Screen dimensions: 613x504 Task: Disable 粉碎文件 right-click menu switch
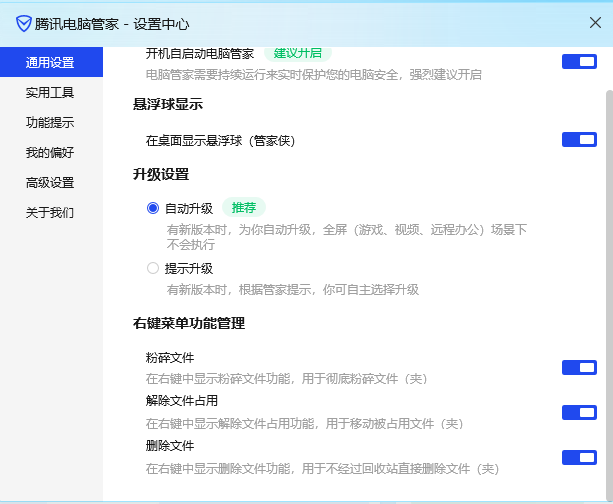(x=579, y=368)
